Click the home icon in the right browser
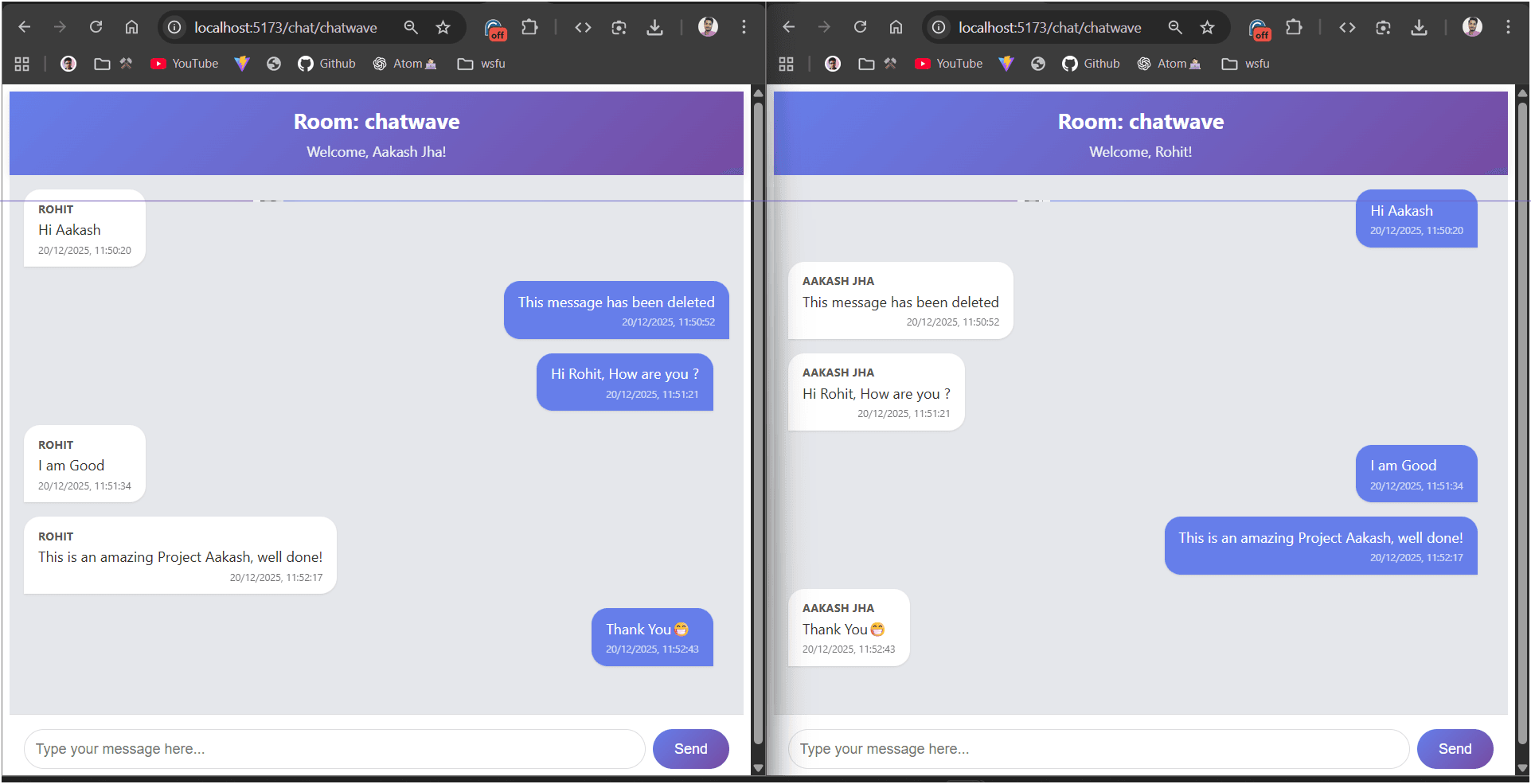1531x784 pixels. pos(895,27)
